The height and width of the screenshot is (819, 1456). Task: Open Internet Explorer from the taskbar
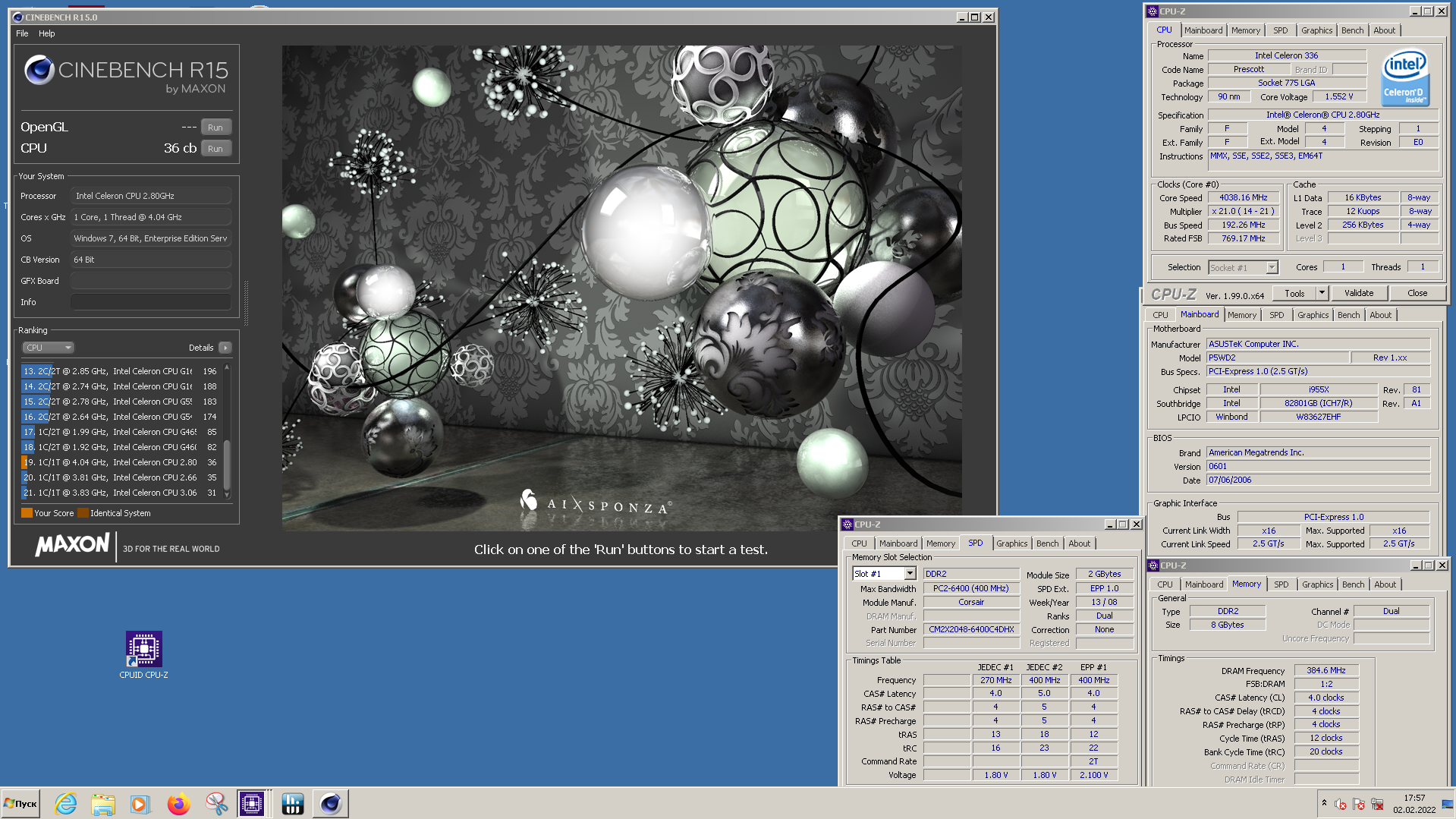tap(66, 804)
